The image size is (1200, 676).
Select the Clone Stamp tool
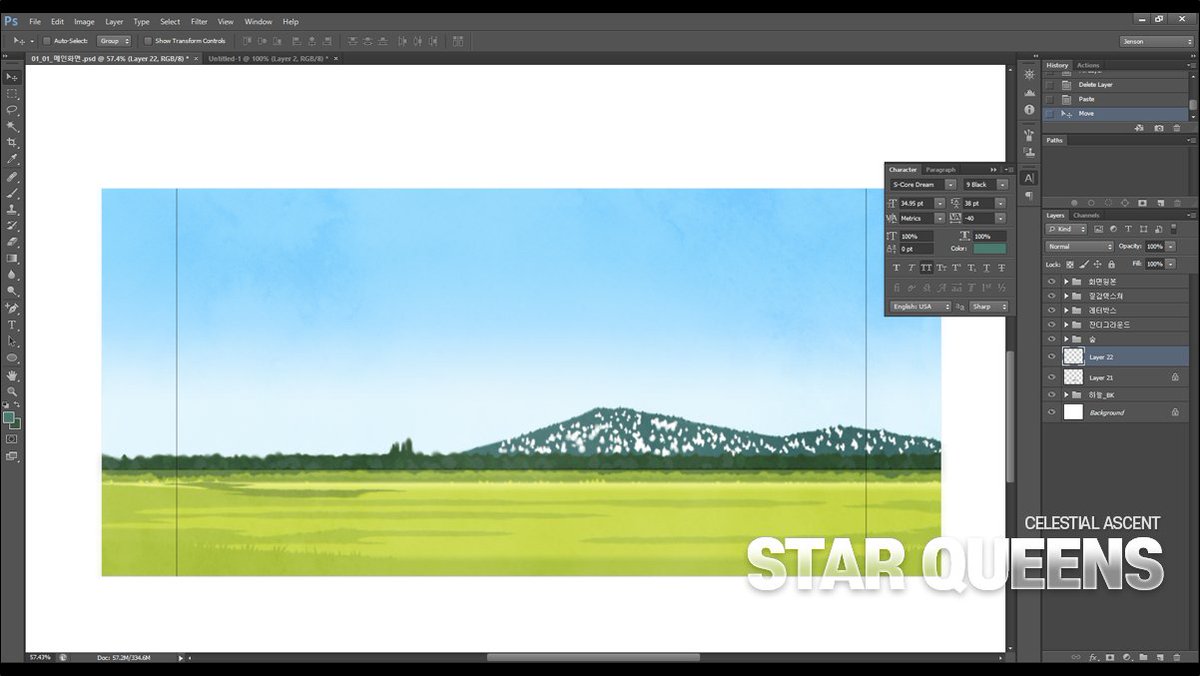click(x=12, y=210)
